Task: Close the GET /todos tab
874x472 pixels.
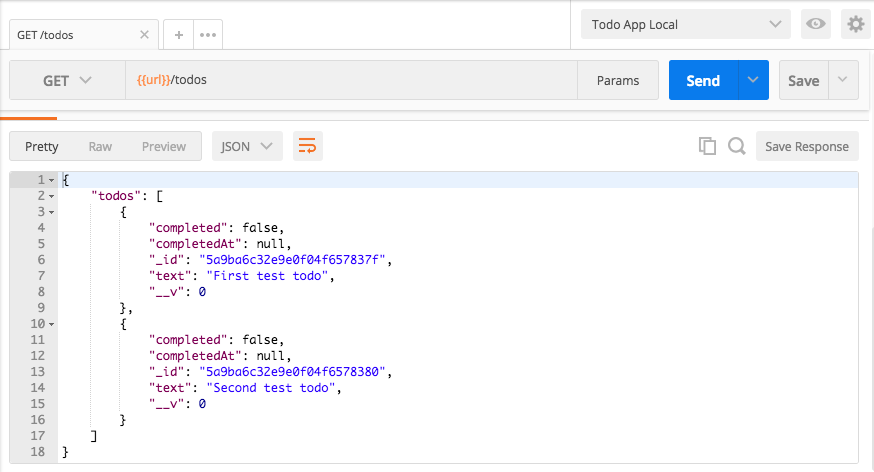Action: pos(144,34)
